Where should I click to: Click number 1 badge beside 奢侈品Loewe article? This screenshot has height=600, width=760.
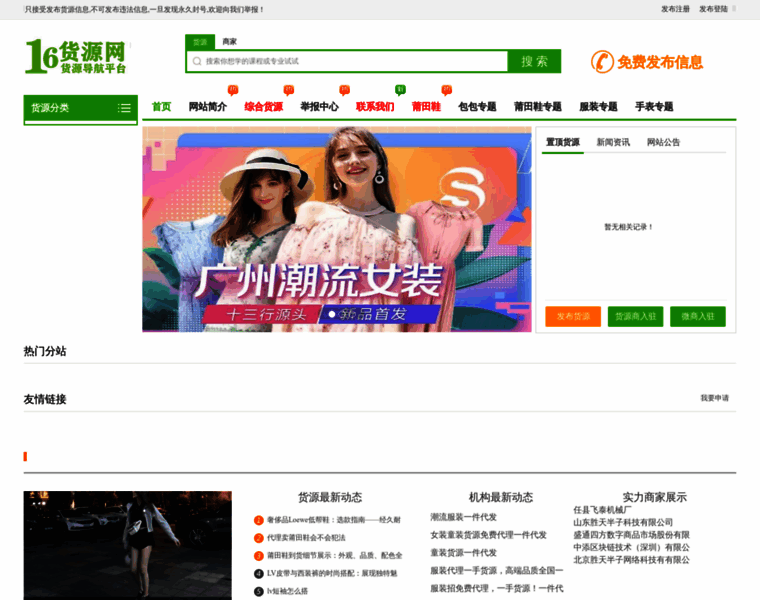click(259, 520)
